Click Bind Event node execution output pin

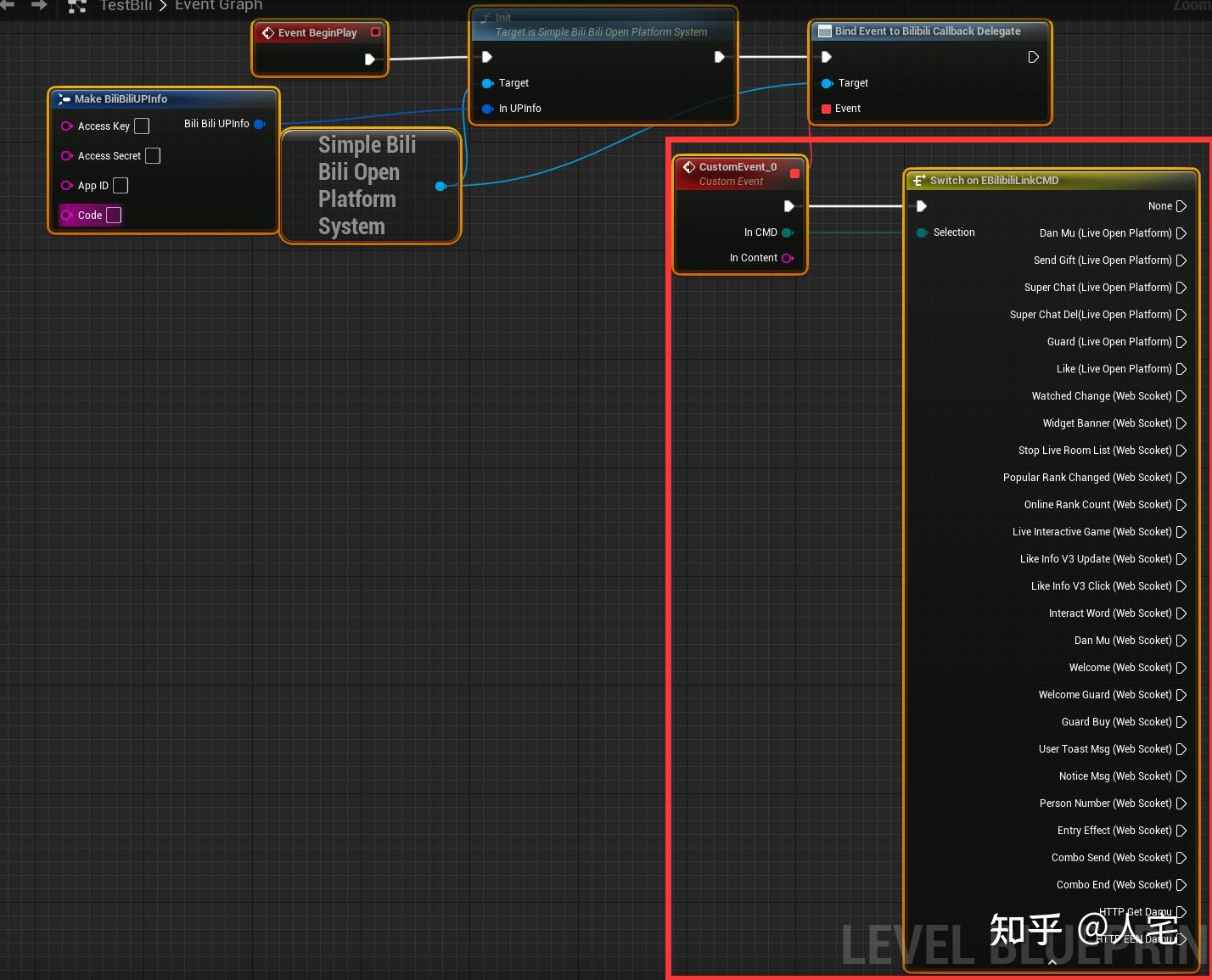pyautogui.click(x=1033, y=57)
